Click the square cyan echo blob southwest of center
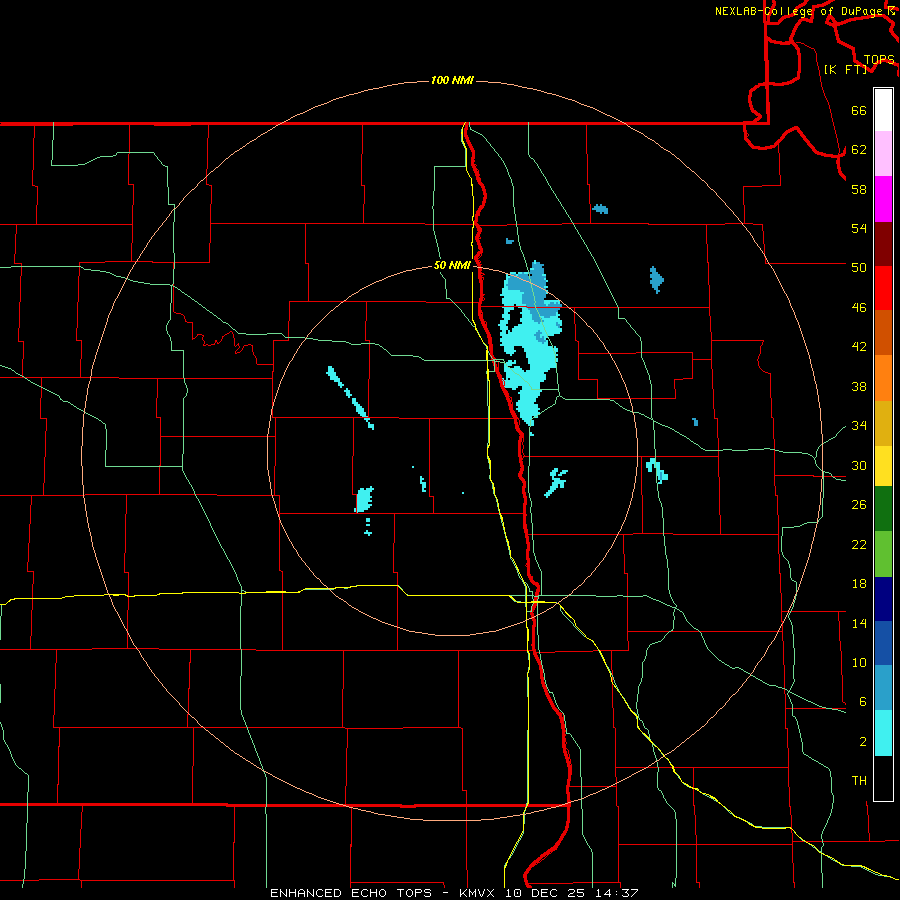This screenshot has height=900, width=900. point(364,499)
